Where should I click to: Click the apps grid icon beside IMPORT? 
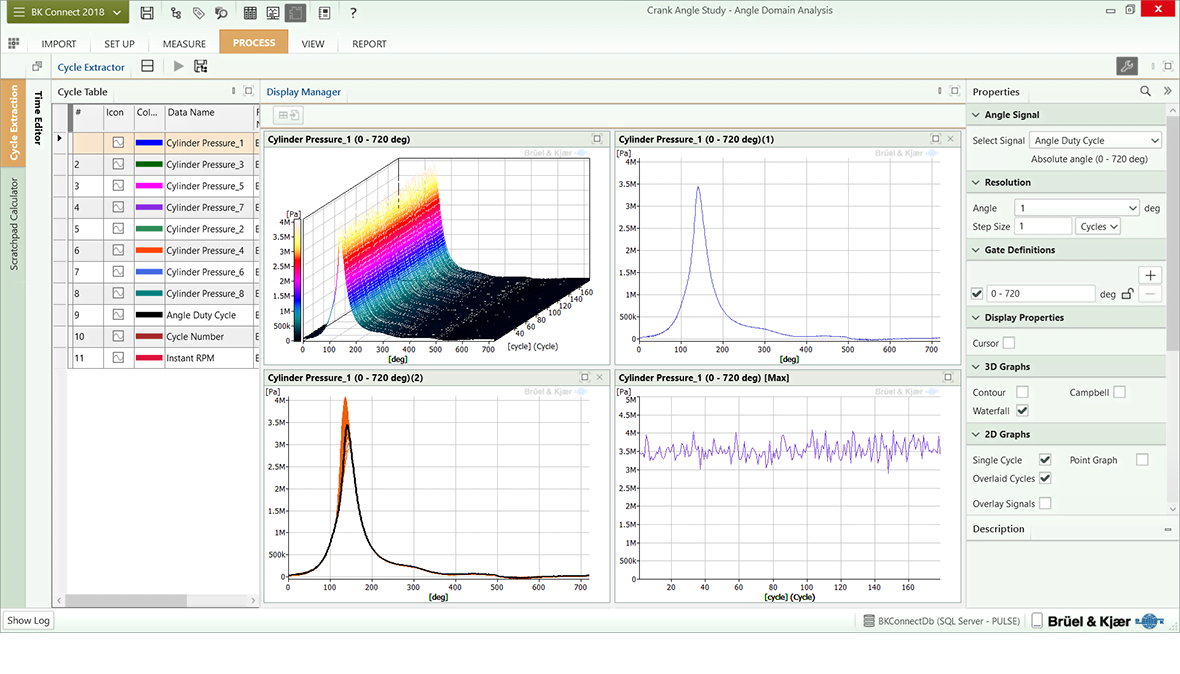pos(14,44)
